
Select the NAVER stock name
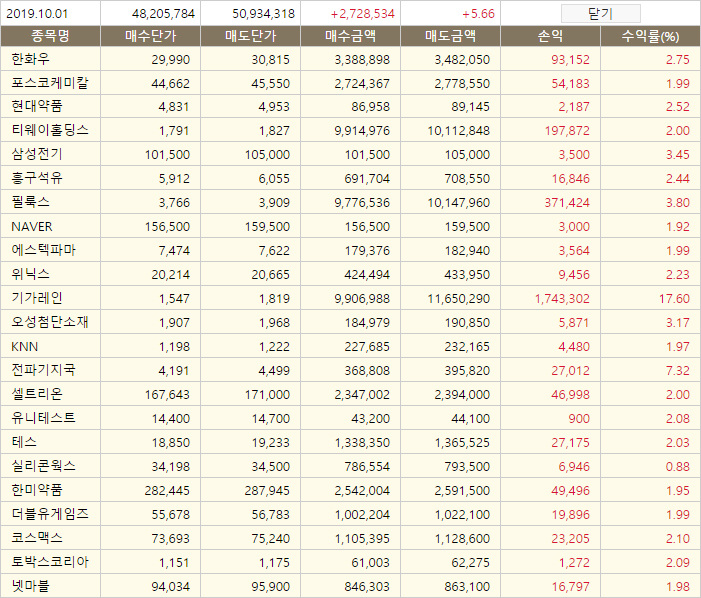pos(32,227)
